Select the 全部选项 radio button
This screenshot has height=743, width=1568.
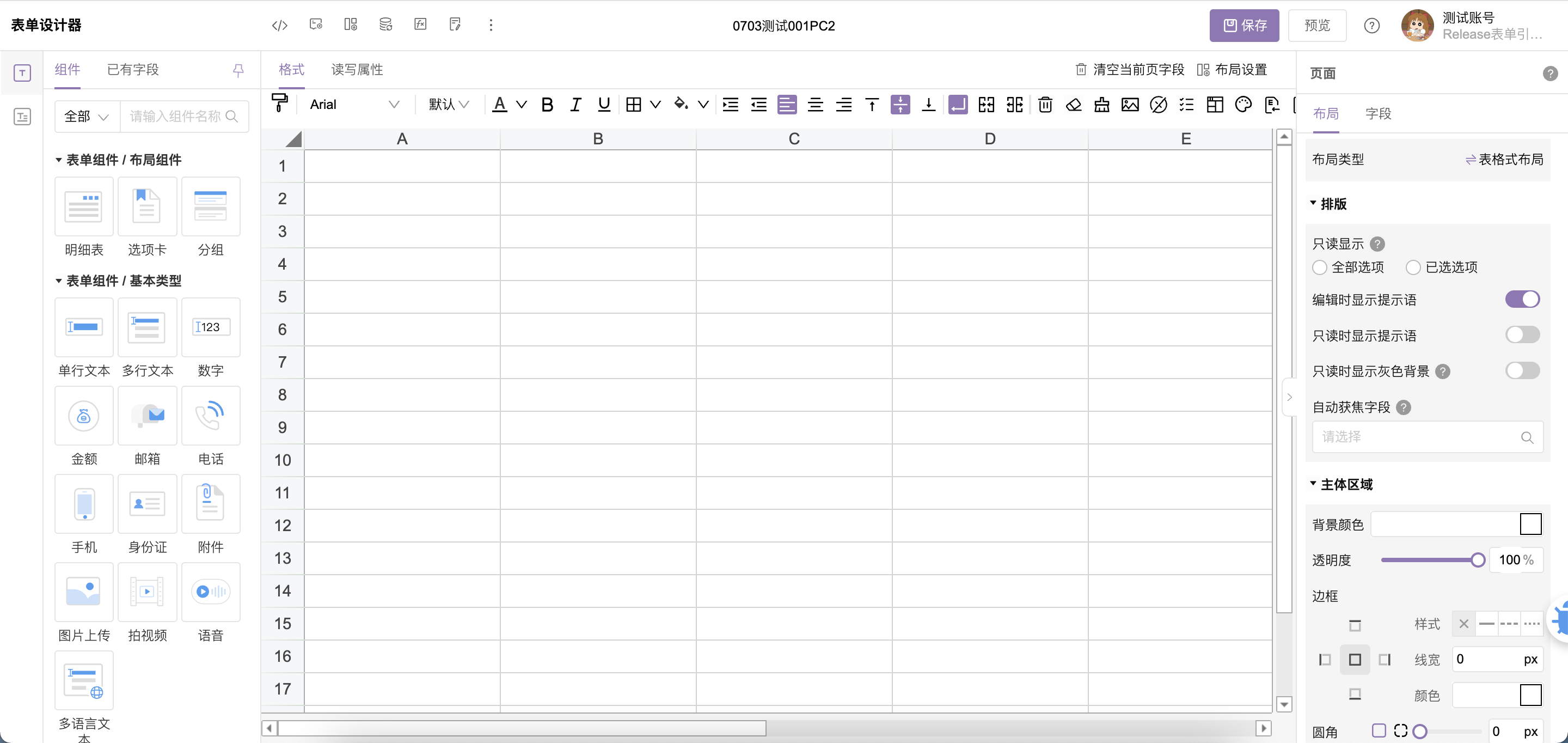coord(1319,267)
